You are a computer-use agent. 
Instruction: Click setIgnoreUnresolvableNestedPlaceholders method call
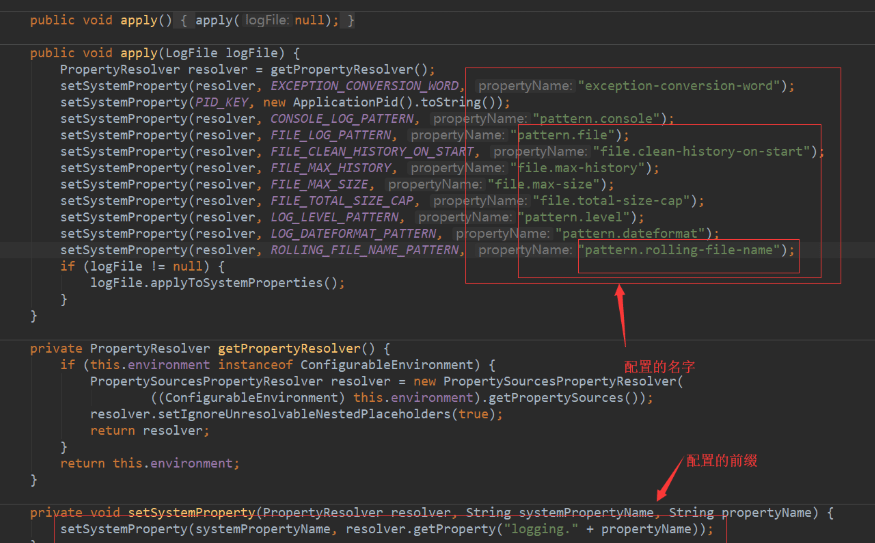click(x=304, y=415)
